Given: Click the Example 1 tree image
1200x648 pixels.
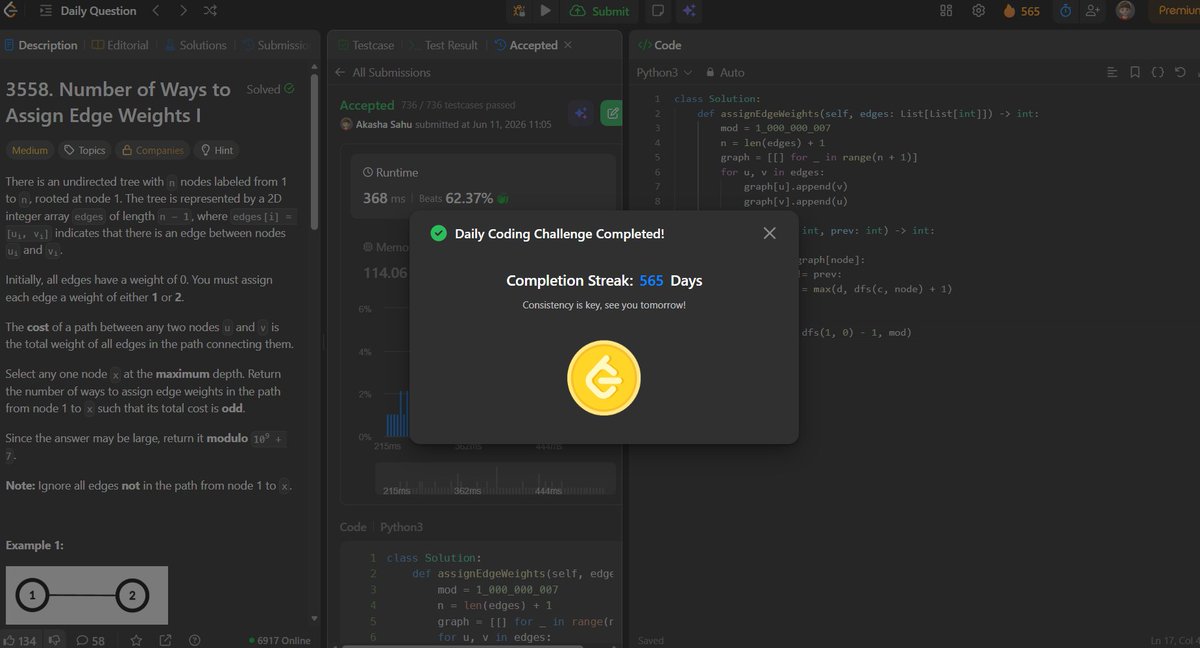Looking at the screenshot, I should point(87,596).
